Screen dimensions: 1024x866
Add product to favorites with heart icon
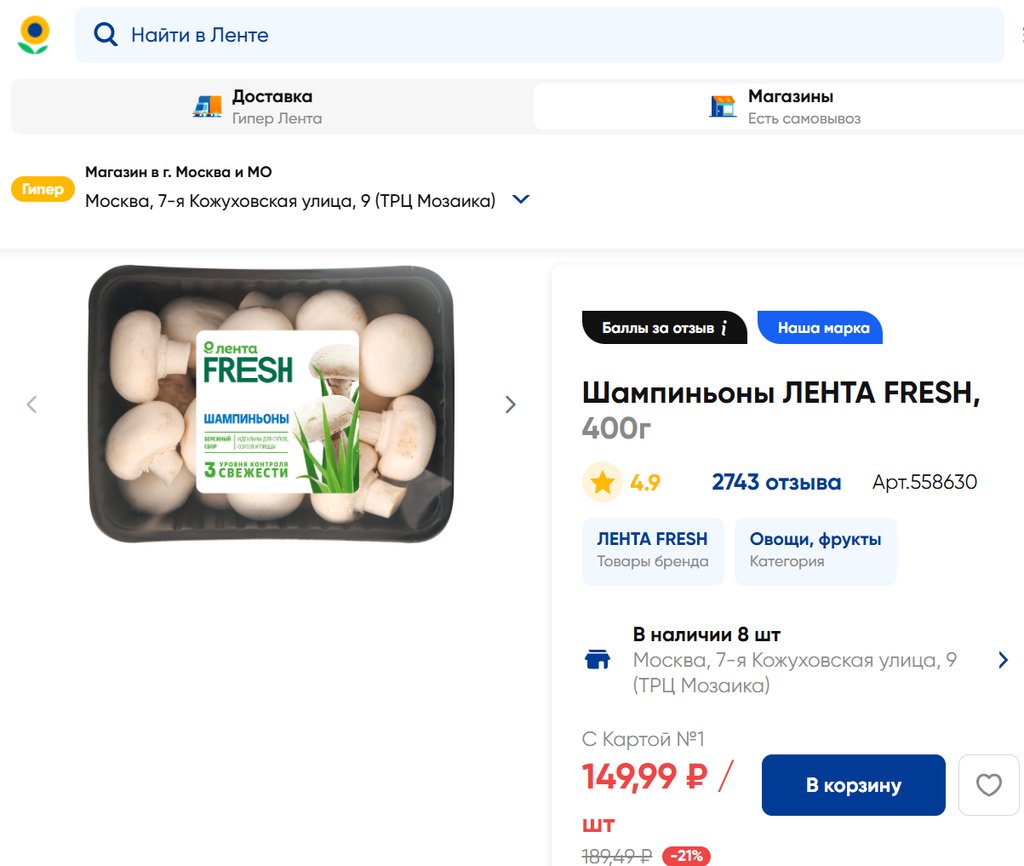[988, 785]
